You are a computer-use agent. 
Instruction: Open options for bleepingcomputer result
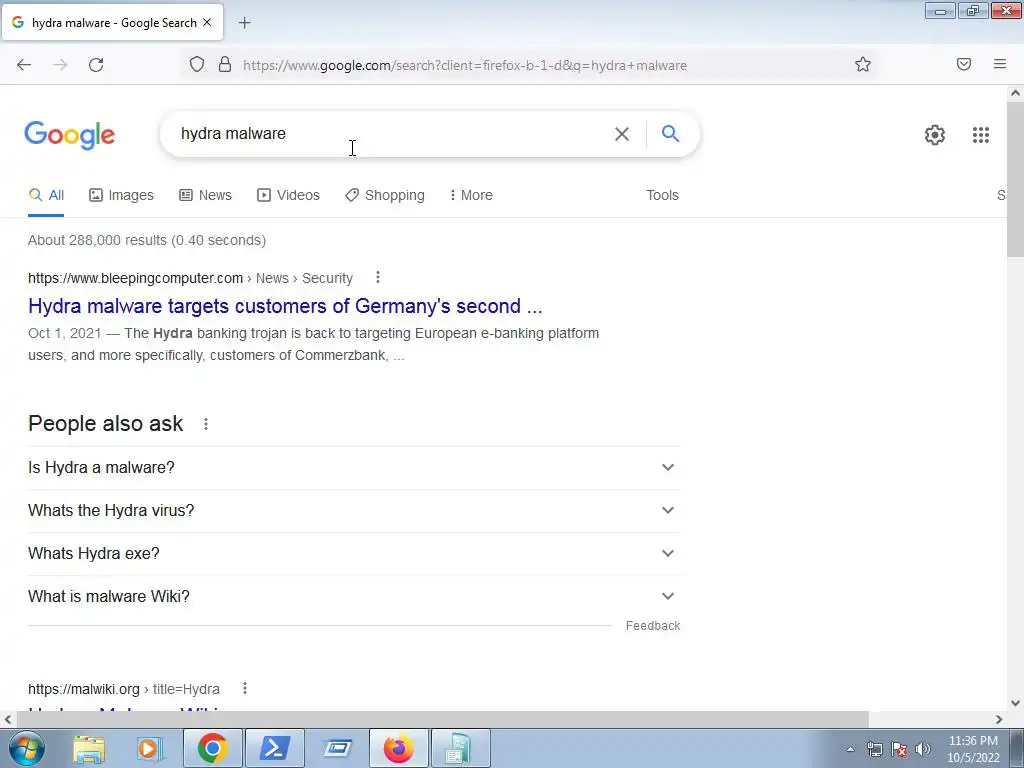(377, 278)
